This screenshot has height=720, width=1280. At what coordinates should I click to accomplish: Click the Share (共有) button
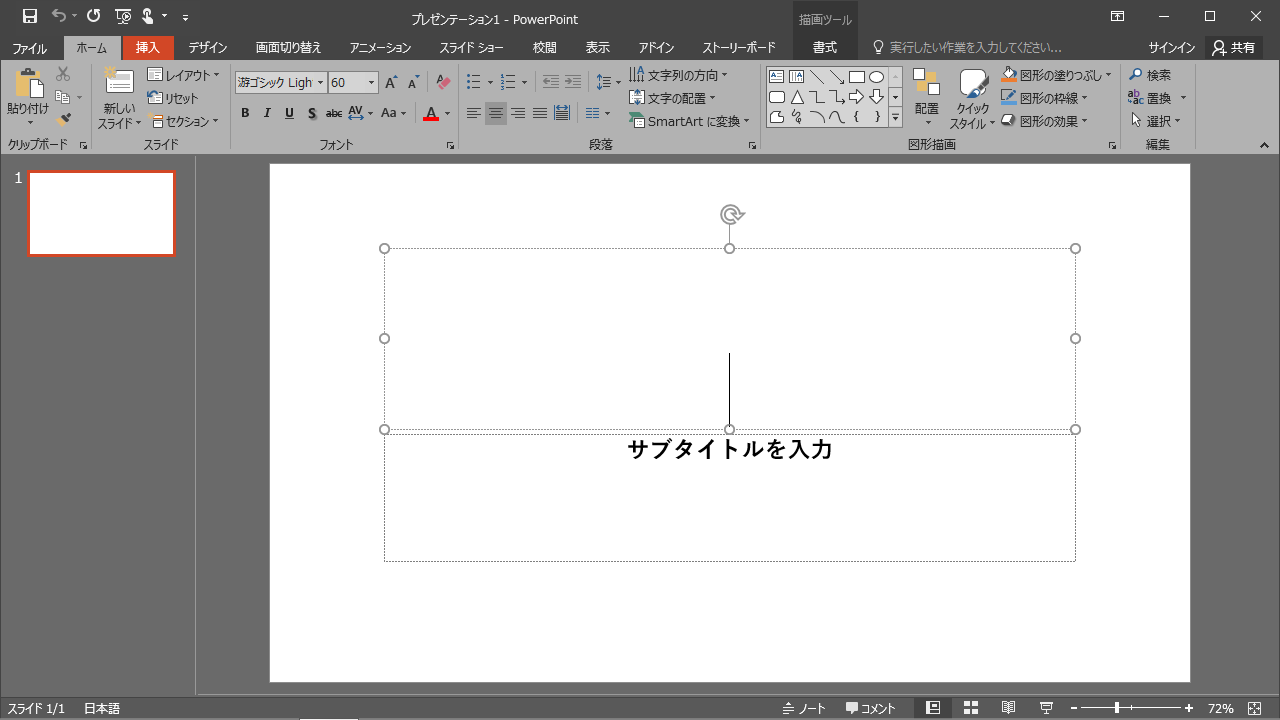click(1233, 48)
